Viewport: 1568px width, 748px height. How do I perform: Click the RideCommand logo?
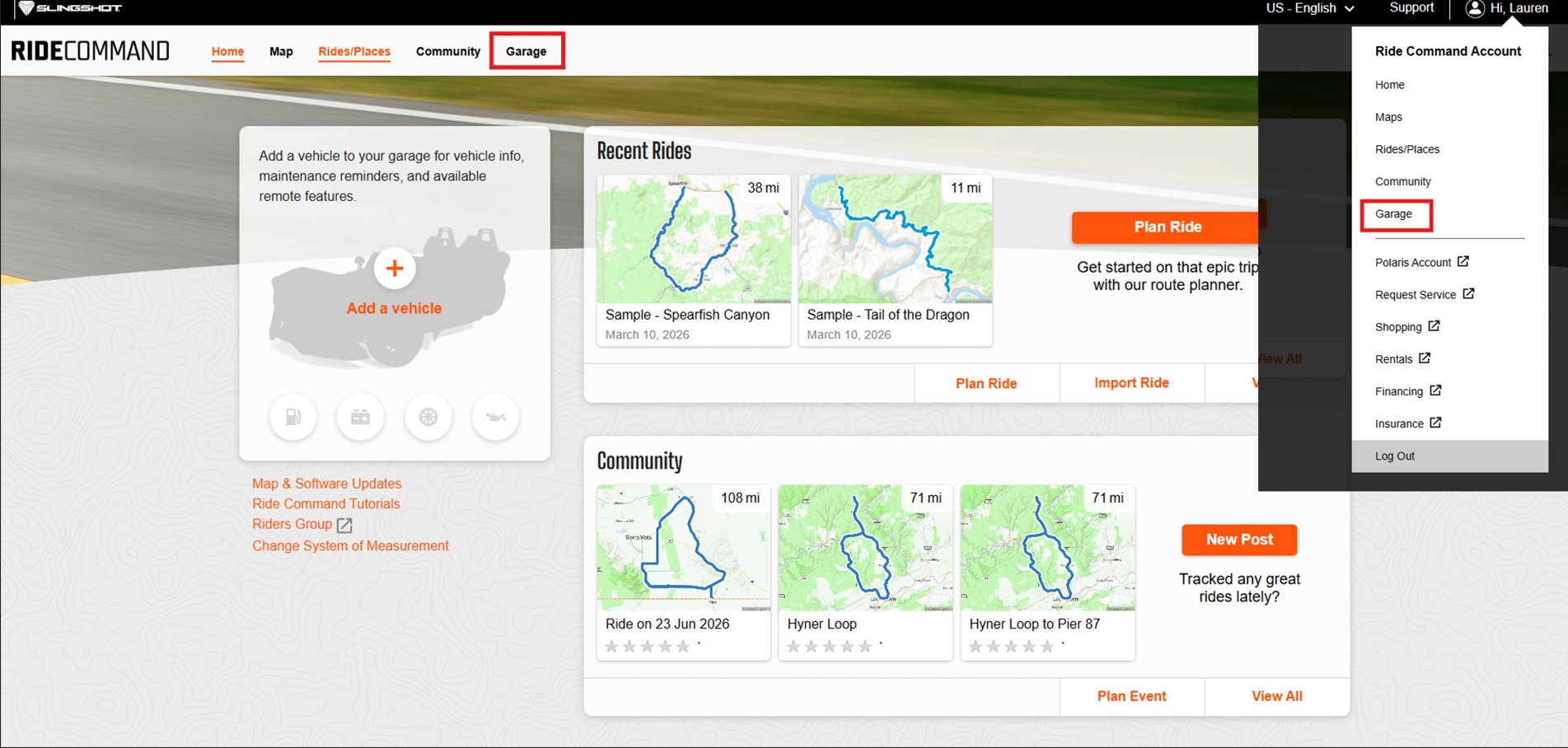[91, 51]
